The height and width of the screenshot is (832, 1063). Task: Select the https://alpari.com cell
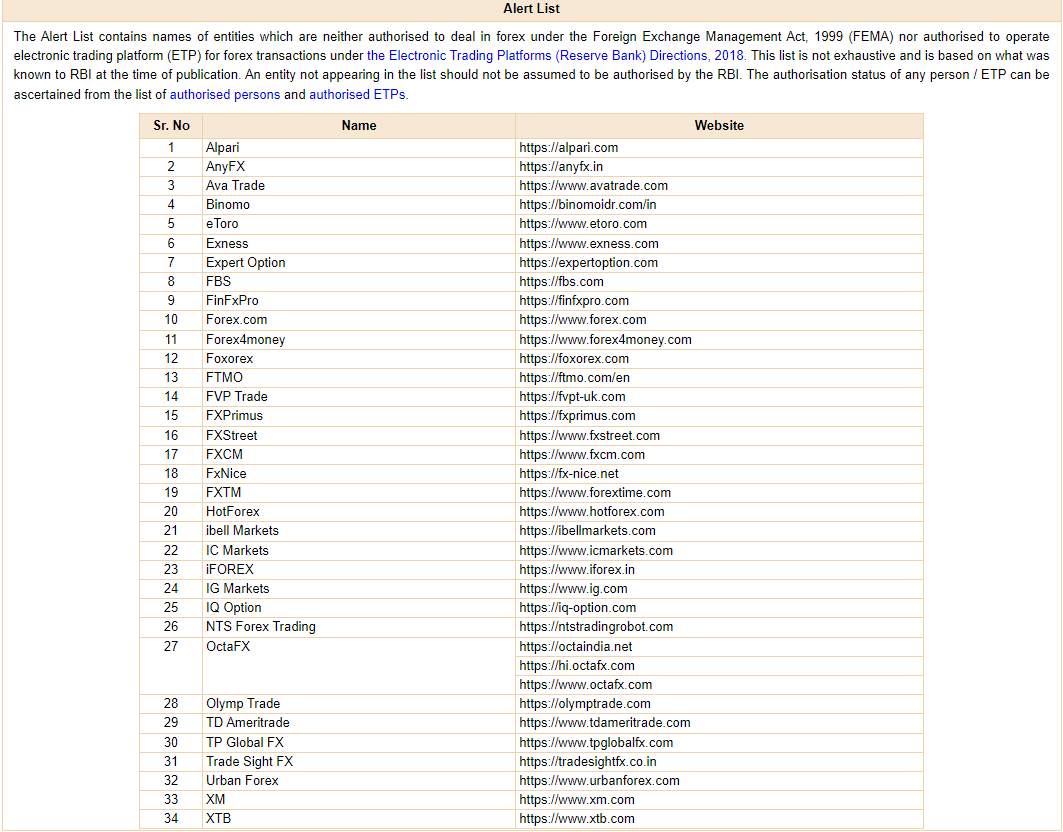point(719,148)
